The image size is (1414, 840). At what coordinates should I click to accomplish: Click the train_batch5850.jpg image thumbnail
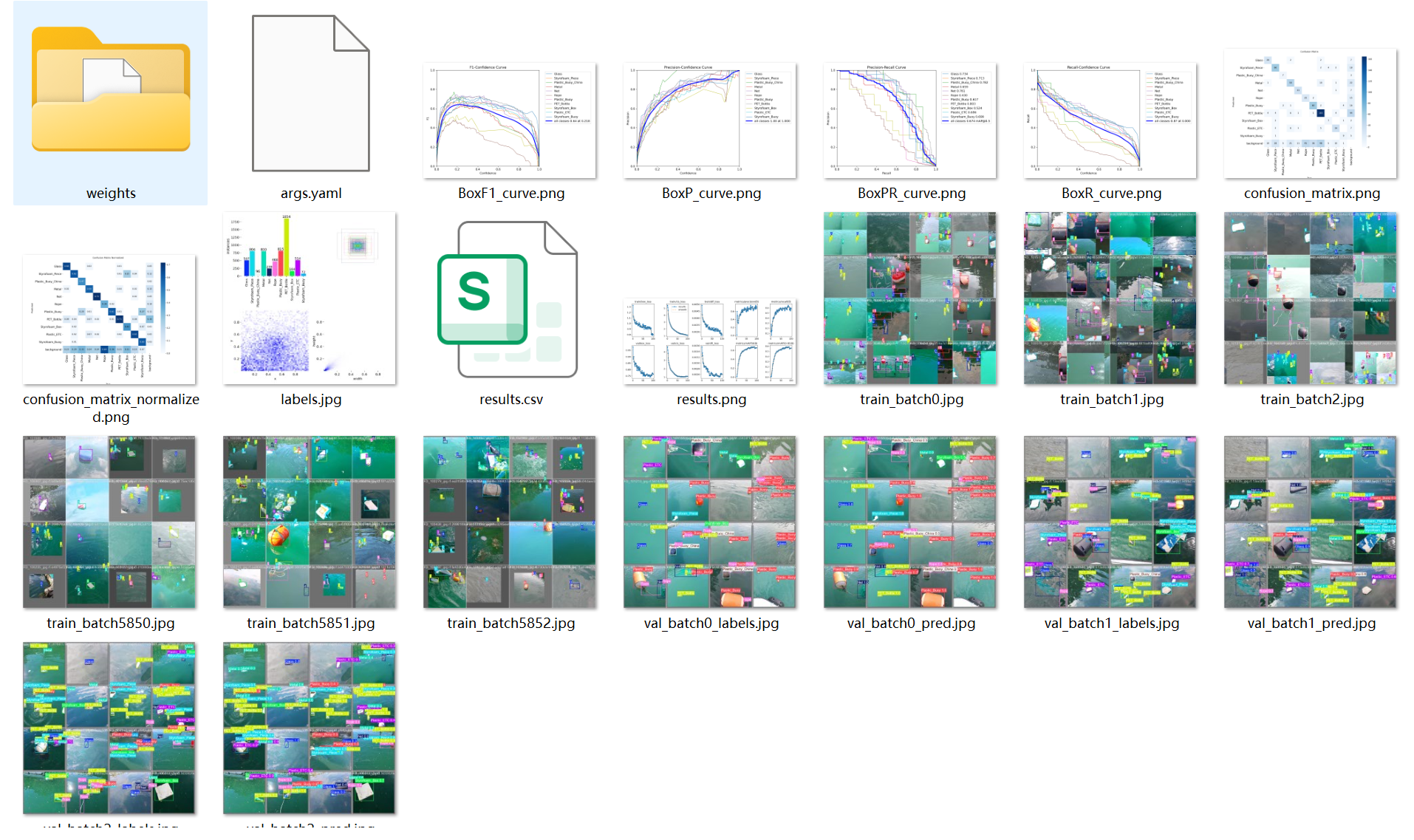click(109, 522)
